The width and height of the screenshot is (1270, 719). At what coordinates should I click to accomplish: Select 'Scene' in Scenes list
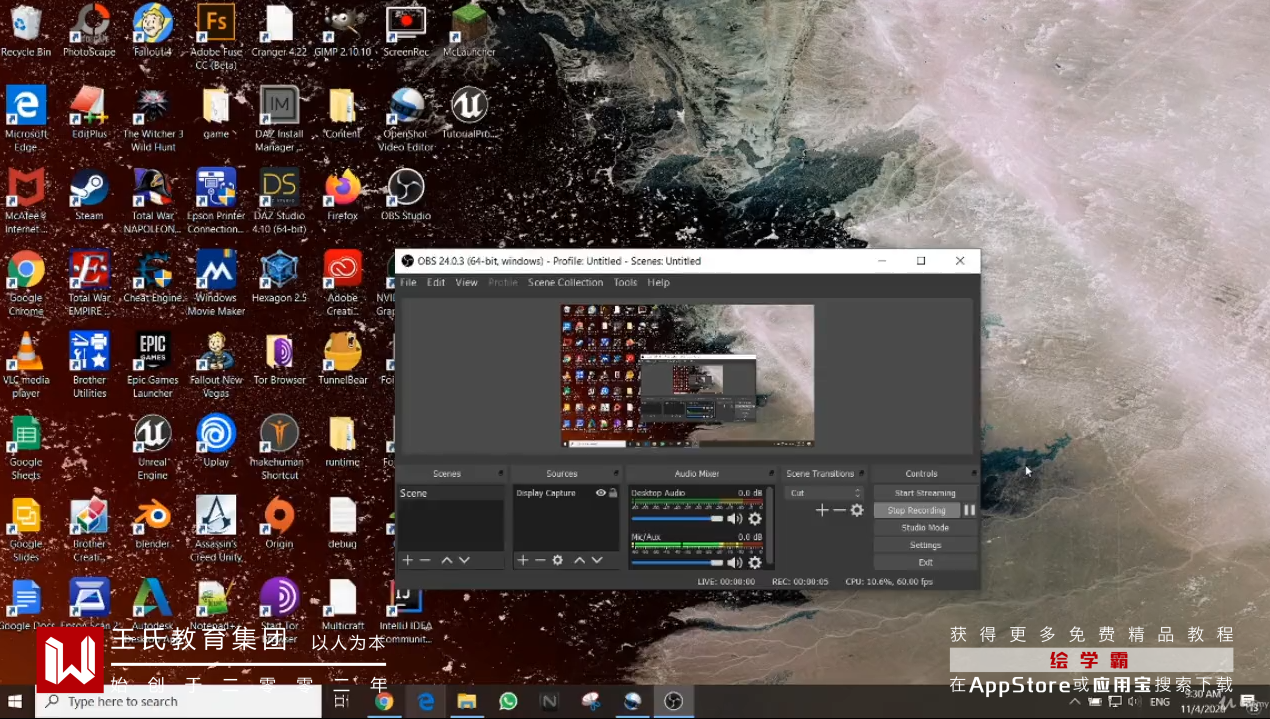(451, 493)
